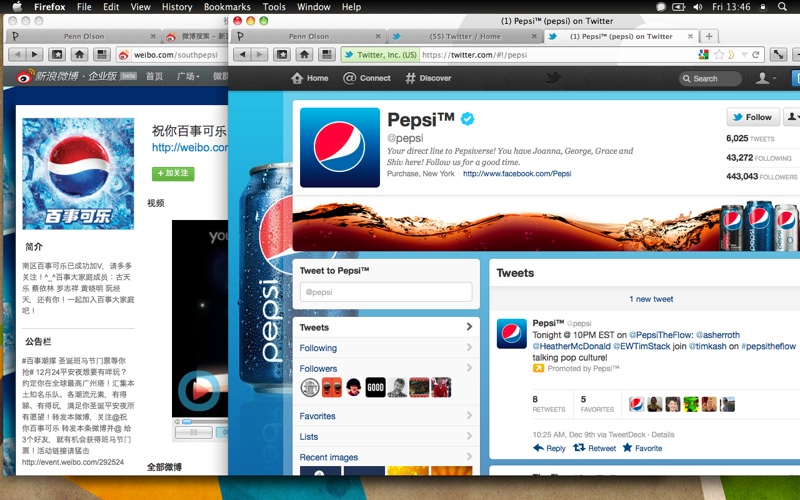Open the History menu
The width and height of the screenshot is (800, 500).
pos(177,7)
